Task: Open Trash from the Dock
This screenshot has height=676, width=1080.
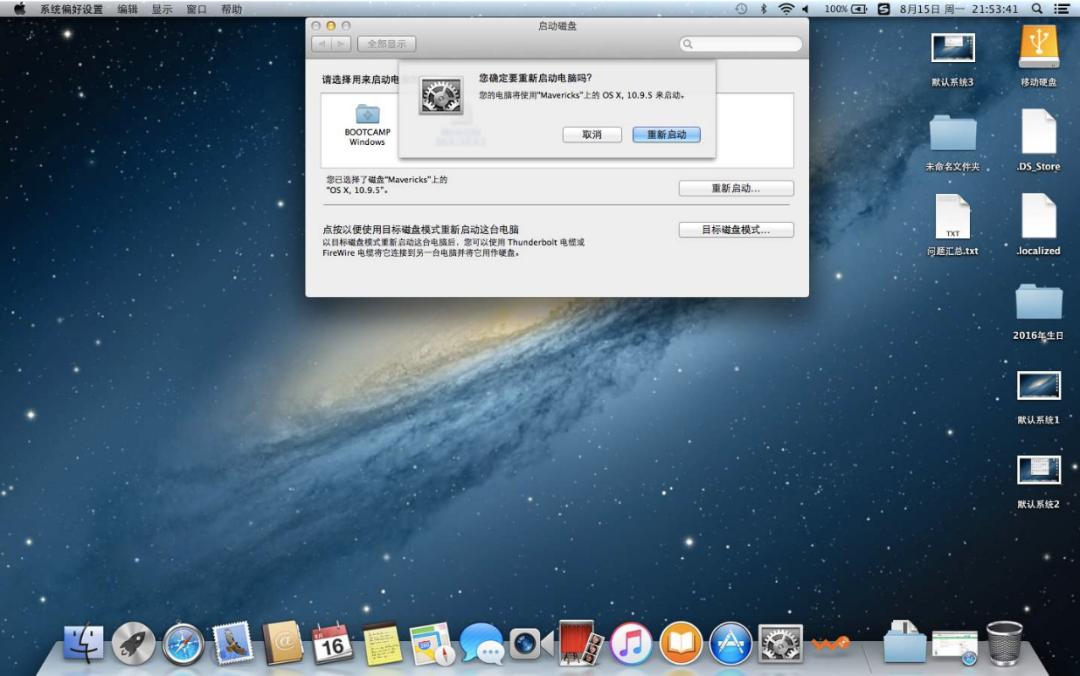Action: pos(1005,643)
